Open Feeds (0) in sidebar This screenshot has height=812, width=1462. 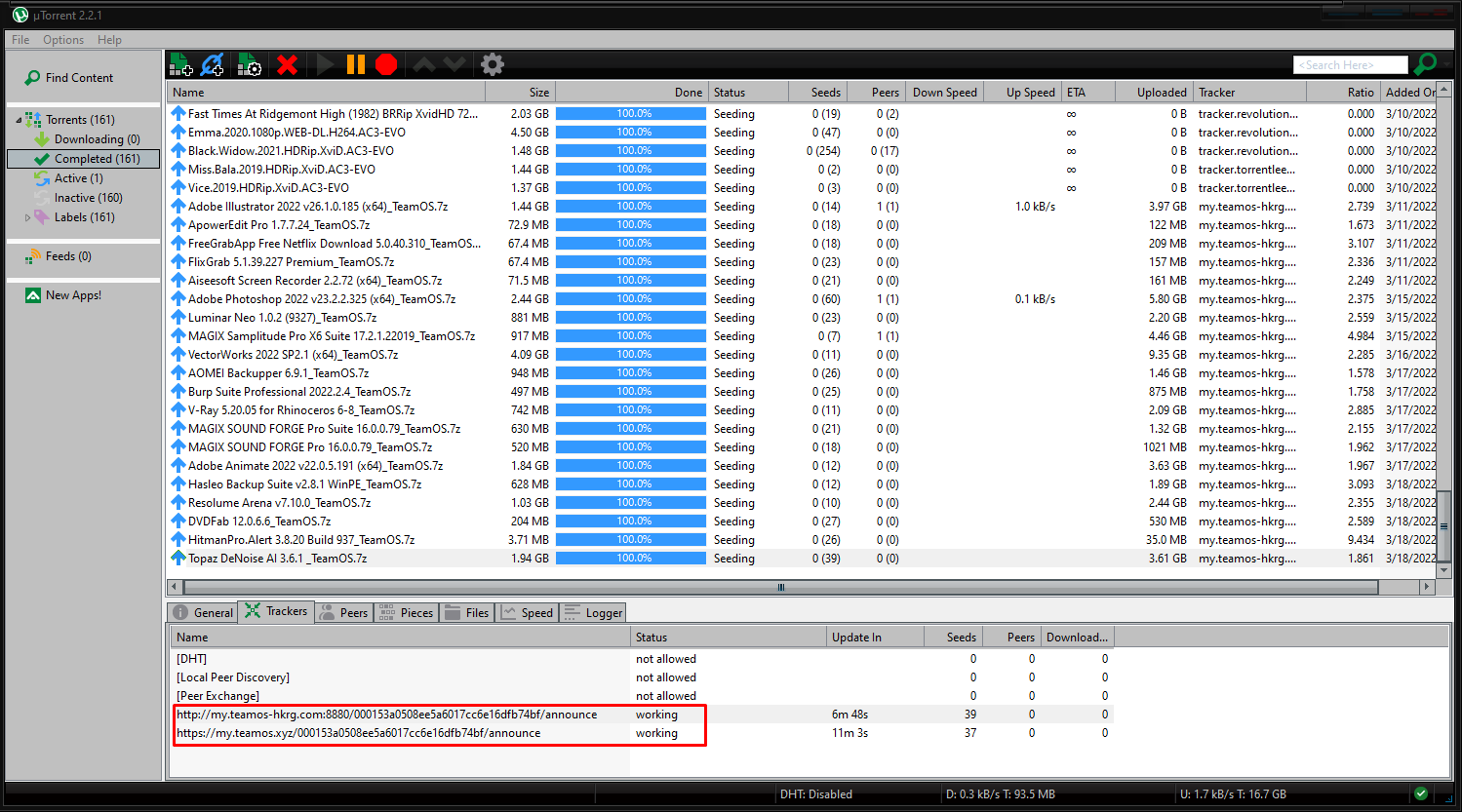[x=68, y=256]
